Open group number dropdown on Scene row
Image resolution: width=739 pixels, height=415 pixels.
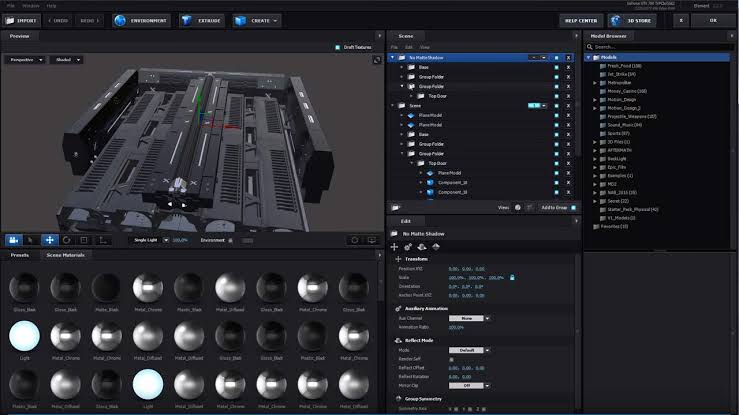(543, 106)
